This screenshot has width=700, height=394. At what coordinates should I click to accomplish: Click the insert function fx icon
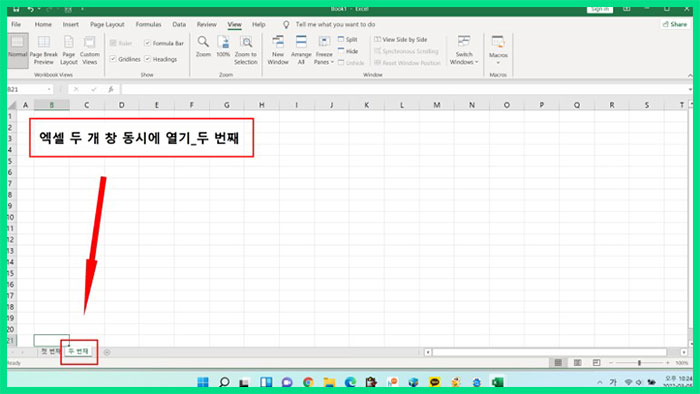(111, 89)
